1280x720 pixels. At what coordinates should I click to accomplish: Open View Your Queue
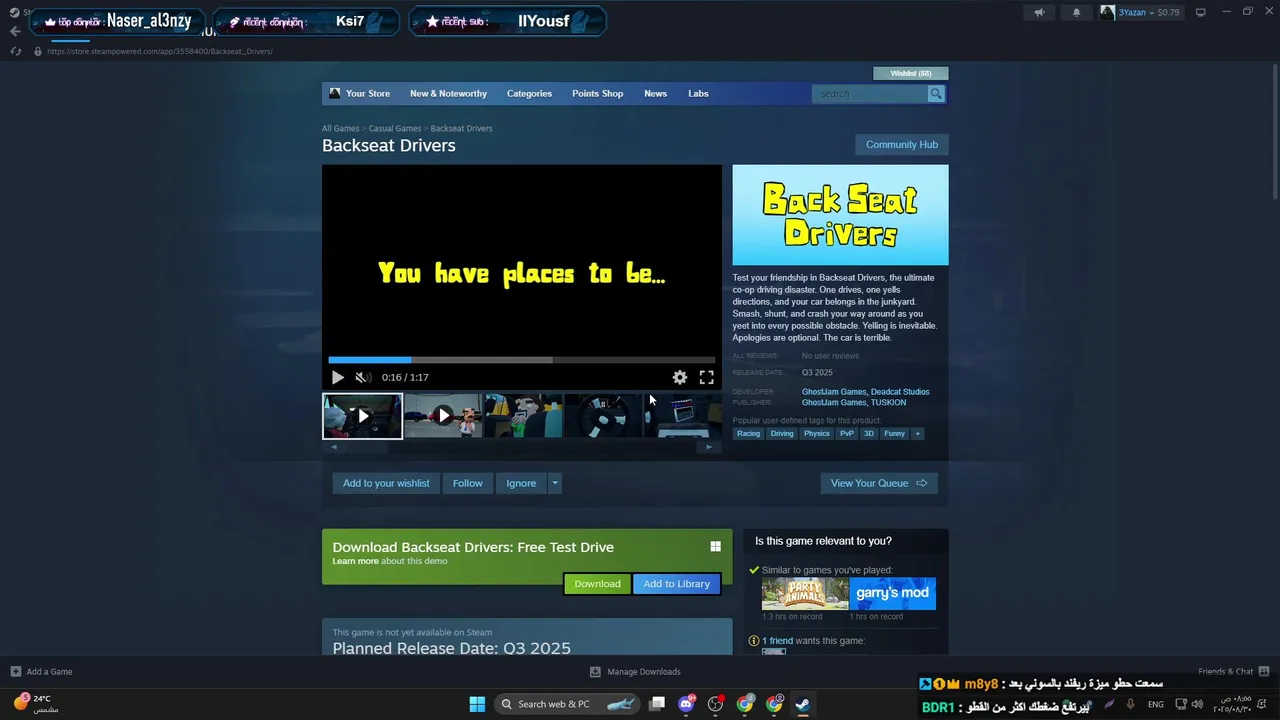point(879,483)
